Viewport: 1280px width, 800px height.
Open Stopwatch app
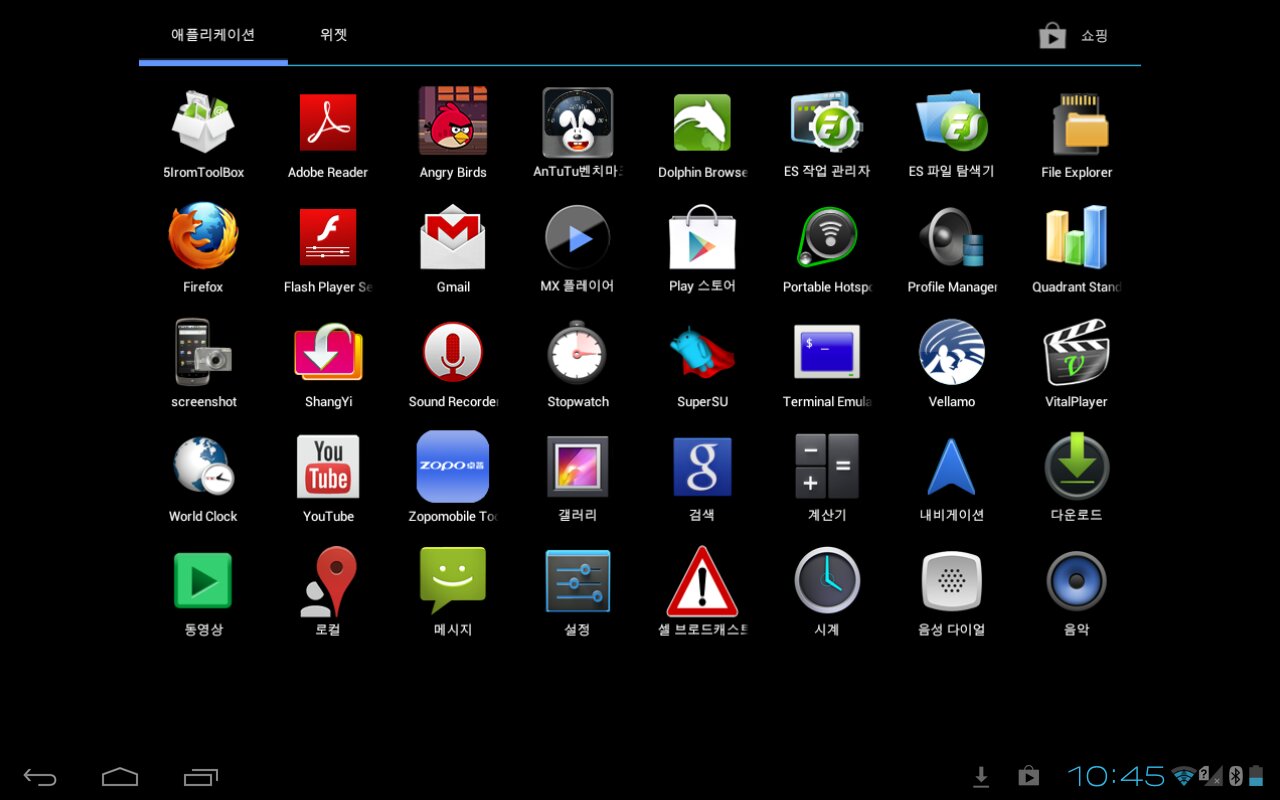click(x=578, y=363)
